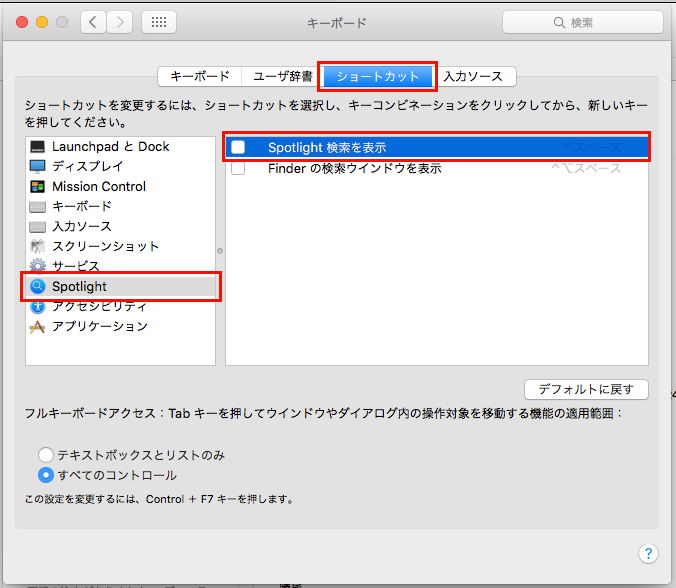Image resolution: width=676 pixels, height=588 pixels.
Task: Minimize window with yellow button
Action: coord(42,22)
